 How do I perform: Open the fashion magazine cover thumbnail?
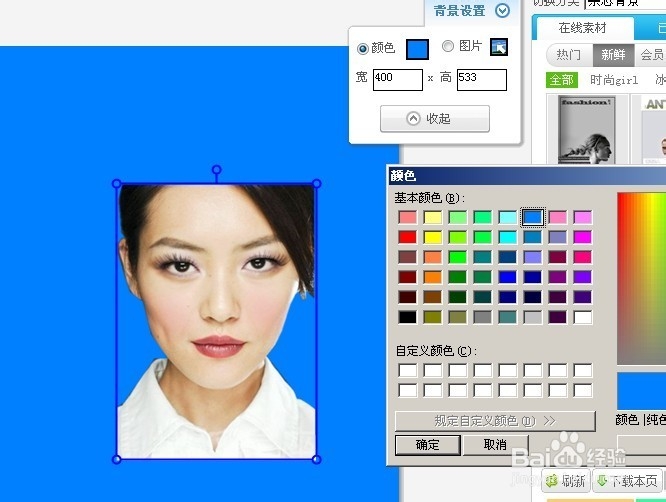587,130
